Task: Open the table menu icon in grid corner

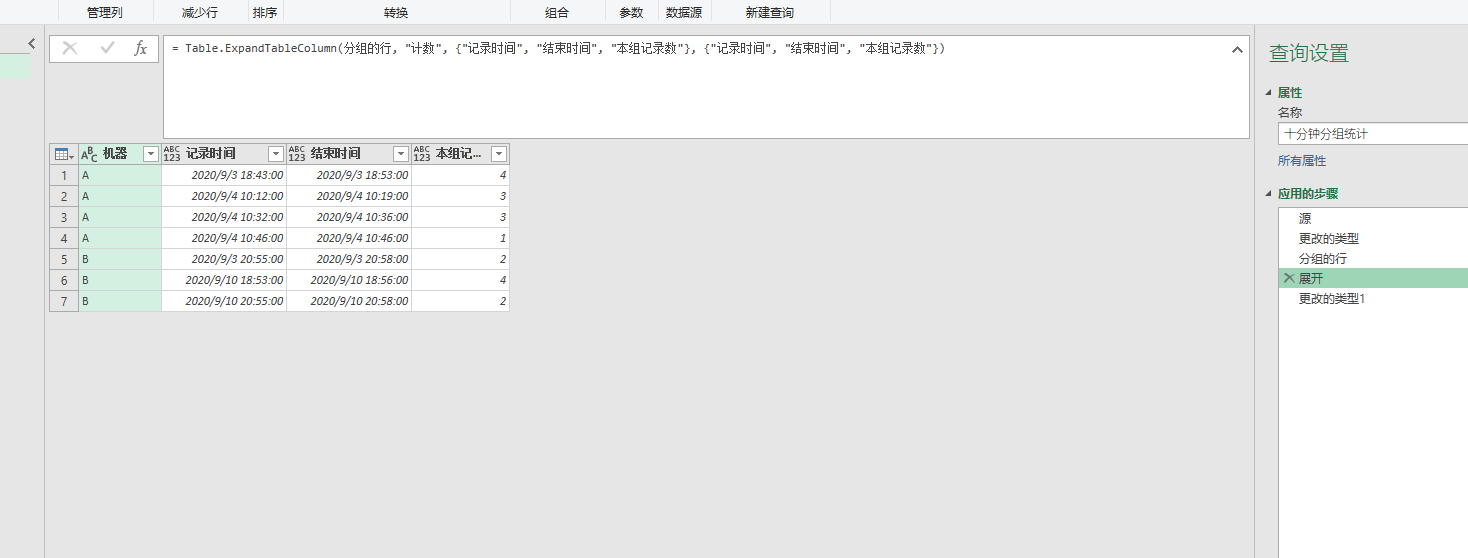Action: click(64, 154)
